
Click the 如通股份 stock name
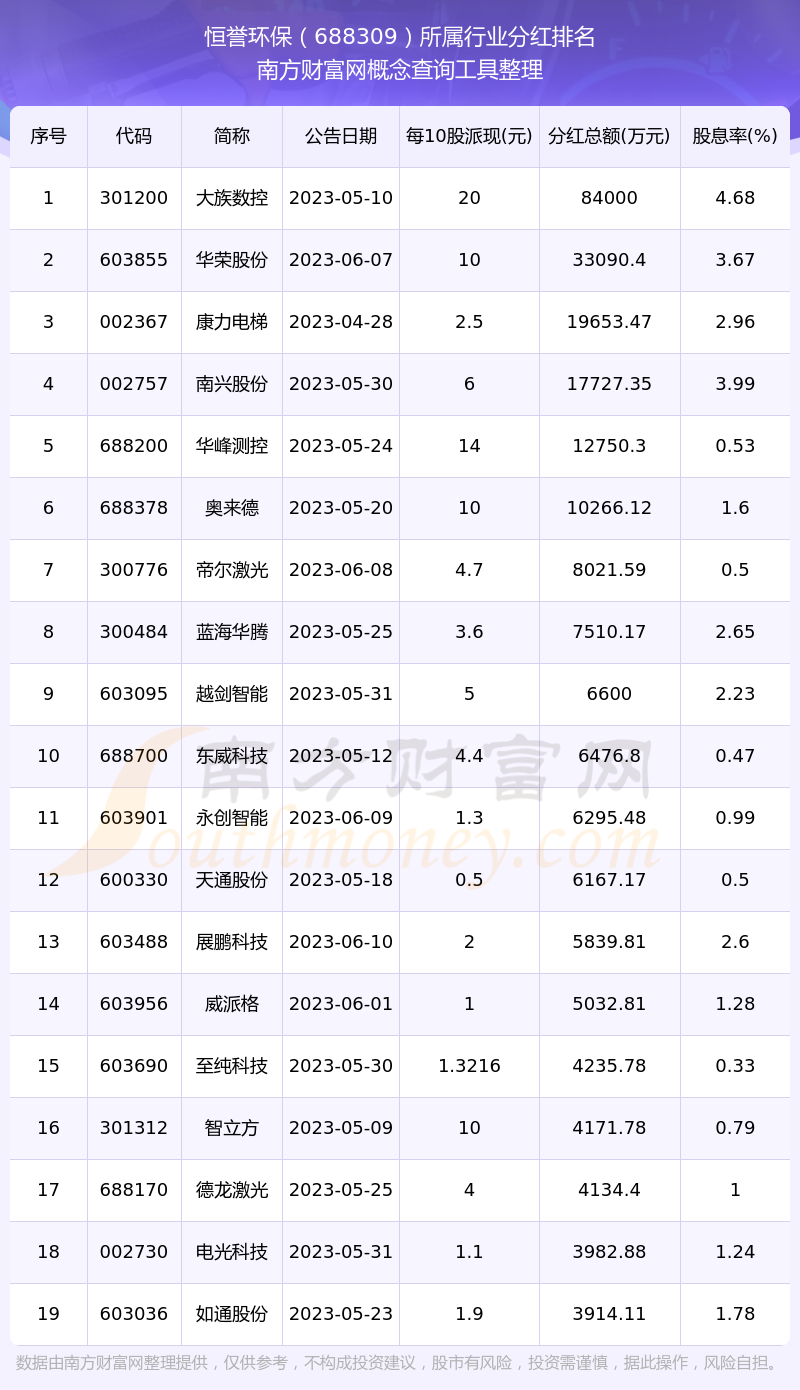tap(232, 1314)
